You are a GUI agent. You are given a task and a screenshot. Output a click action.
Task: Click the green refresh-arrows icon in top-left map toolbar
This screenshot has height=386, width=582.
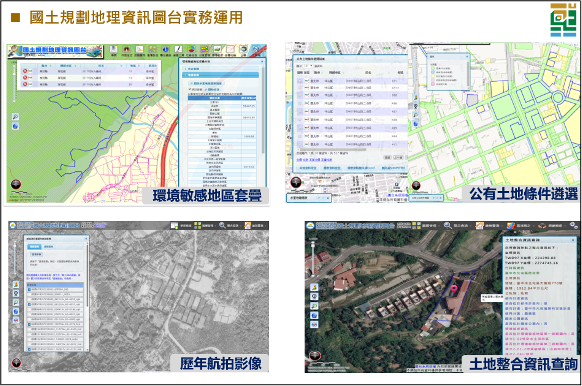243,49
